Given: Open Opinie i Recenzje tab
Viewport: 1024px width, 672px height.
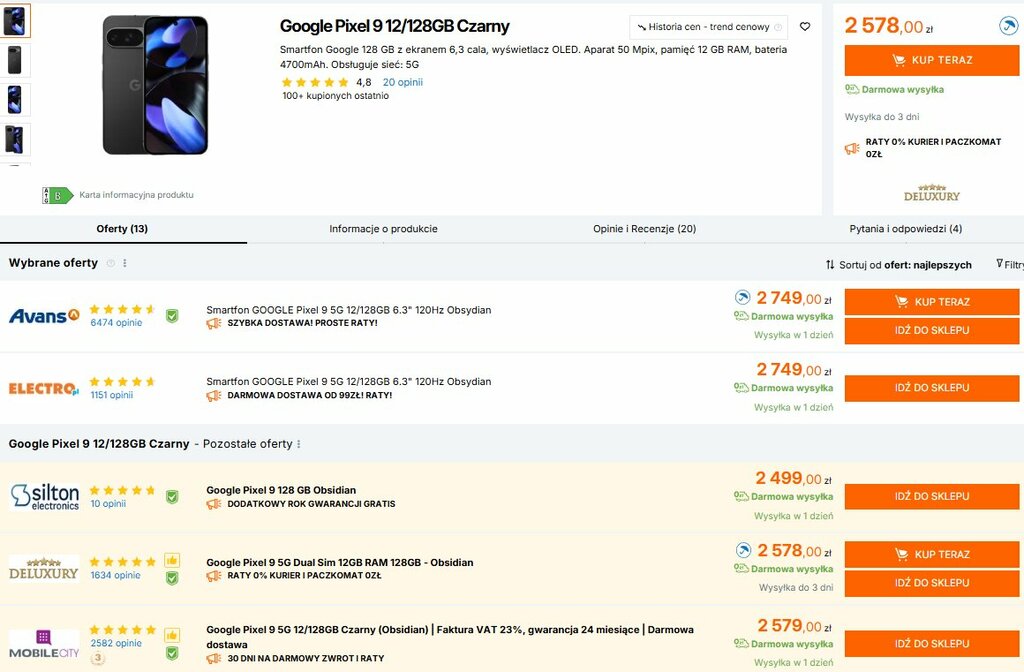Looking at the screenshot, I should (x=644, y=229).
